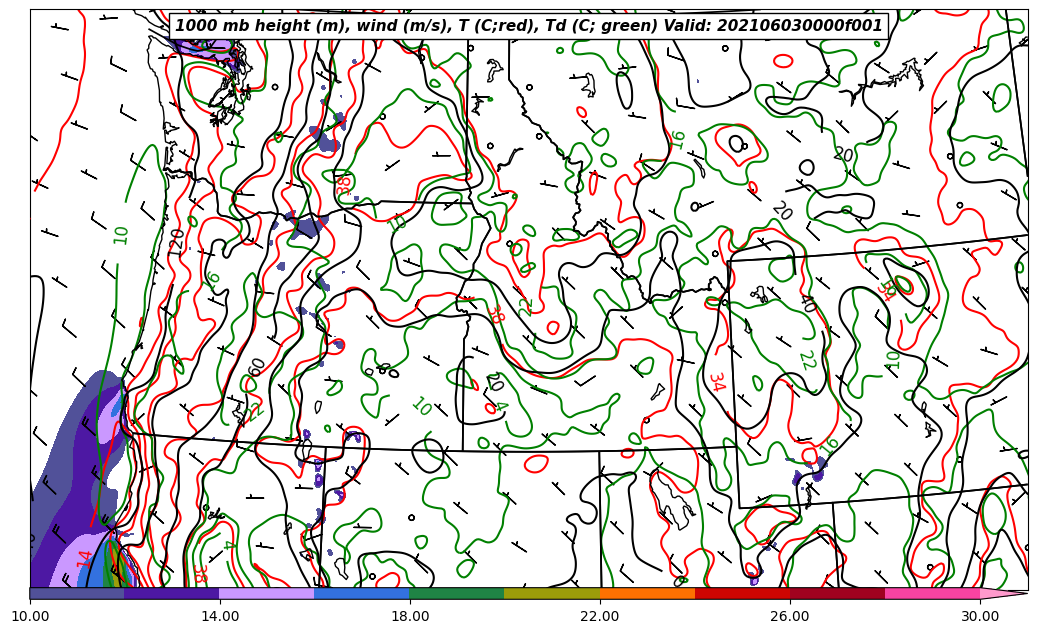Click the light lavender 14–16 colorbar segment
The width and height of the screenshot is (1037, 633).
267,593
